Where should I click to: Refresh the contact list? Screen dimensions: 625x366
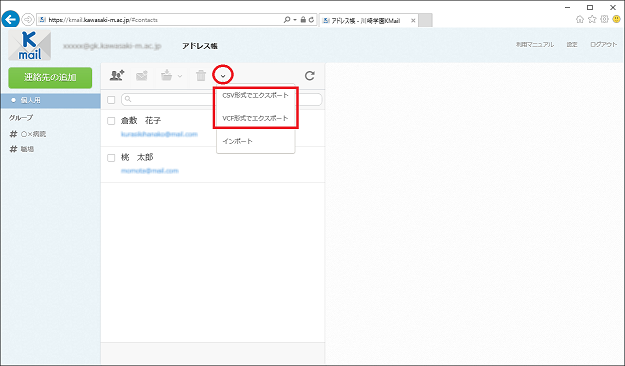[x=310, y=75]
